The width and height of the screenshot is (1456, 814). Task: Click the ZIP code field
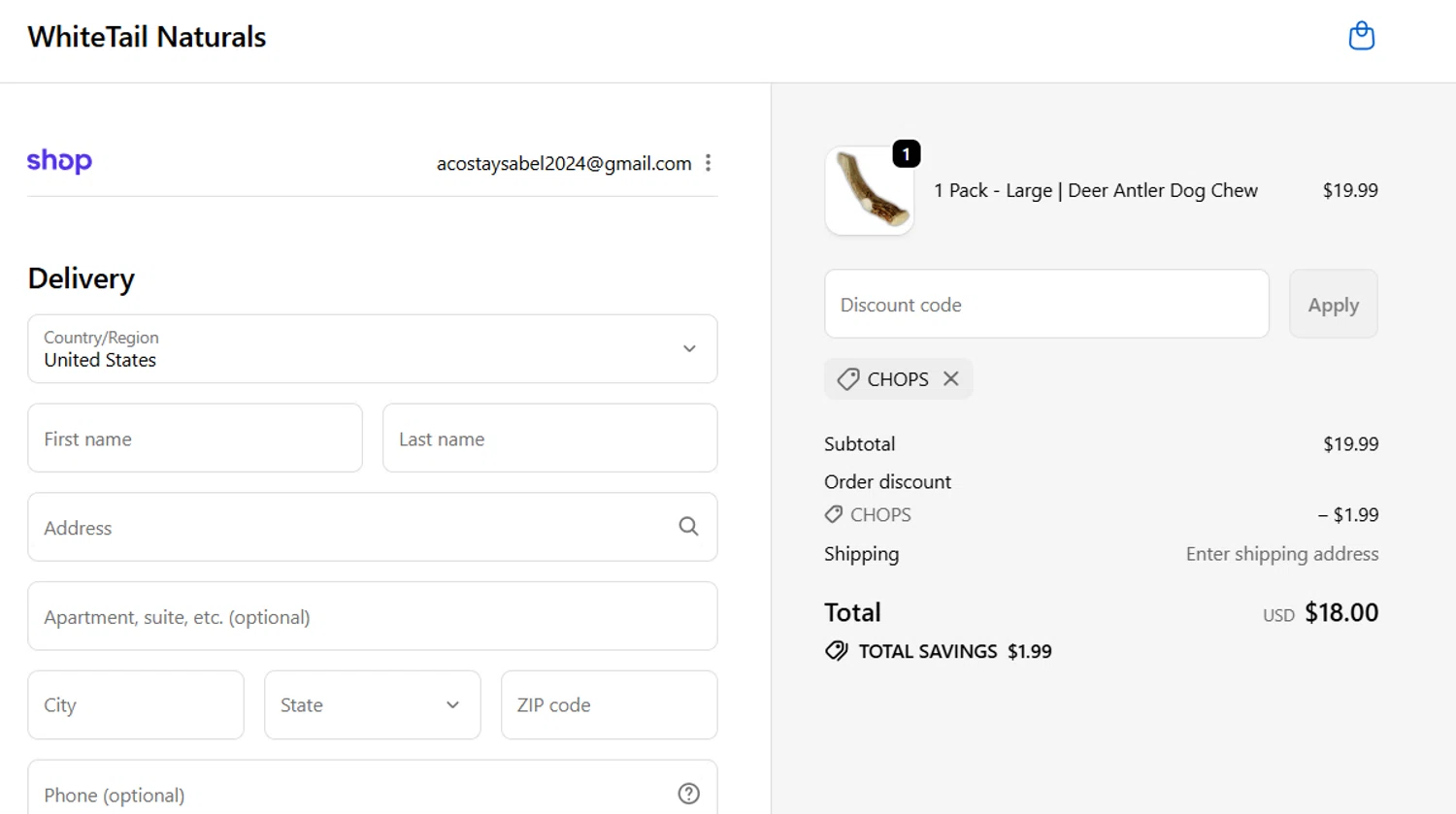tap(610, 704)
